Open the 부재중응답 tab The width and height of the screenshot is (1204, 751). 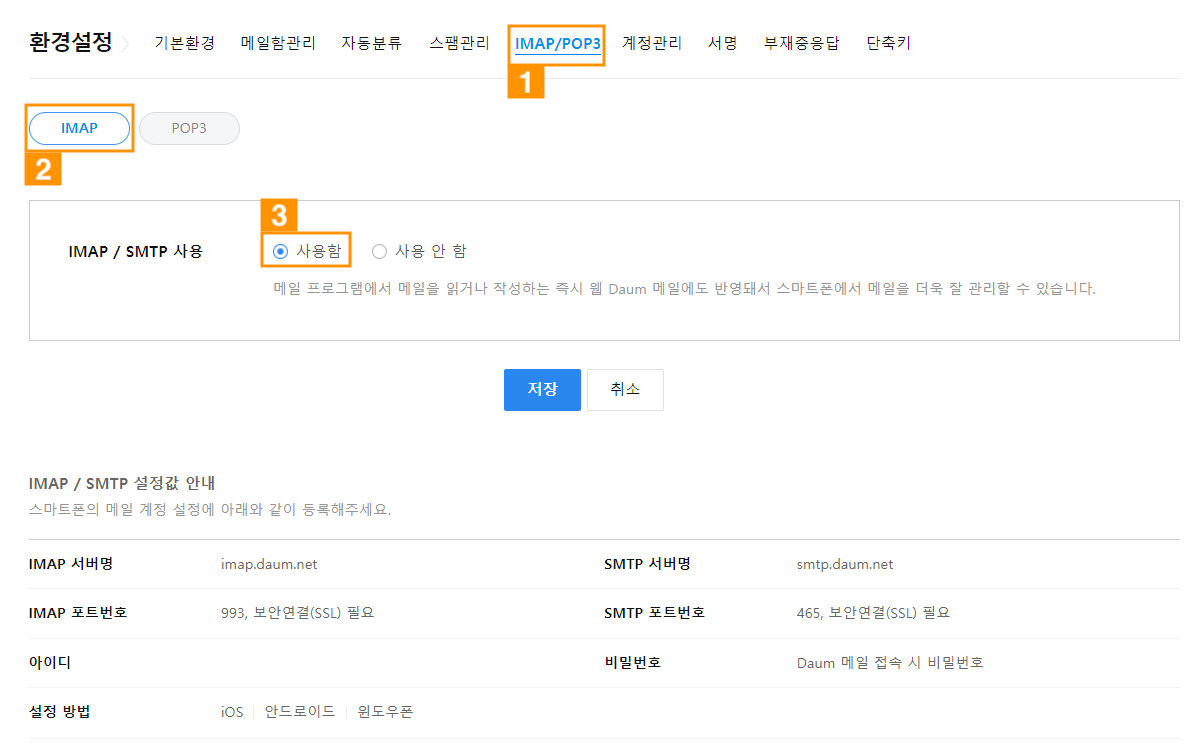point(801,44)
